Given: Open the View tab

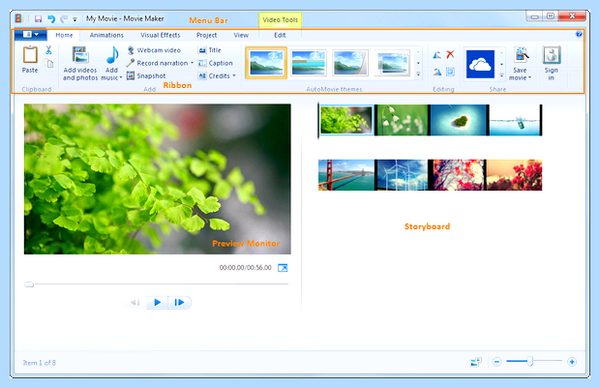Looking at the screenshot, I should 241,35.
